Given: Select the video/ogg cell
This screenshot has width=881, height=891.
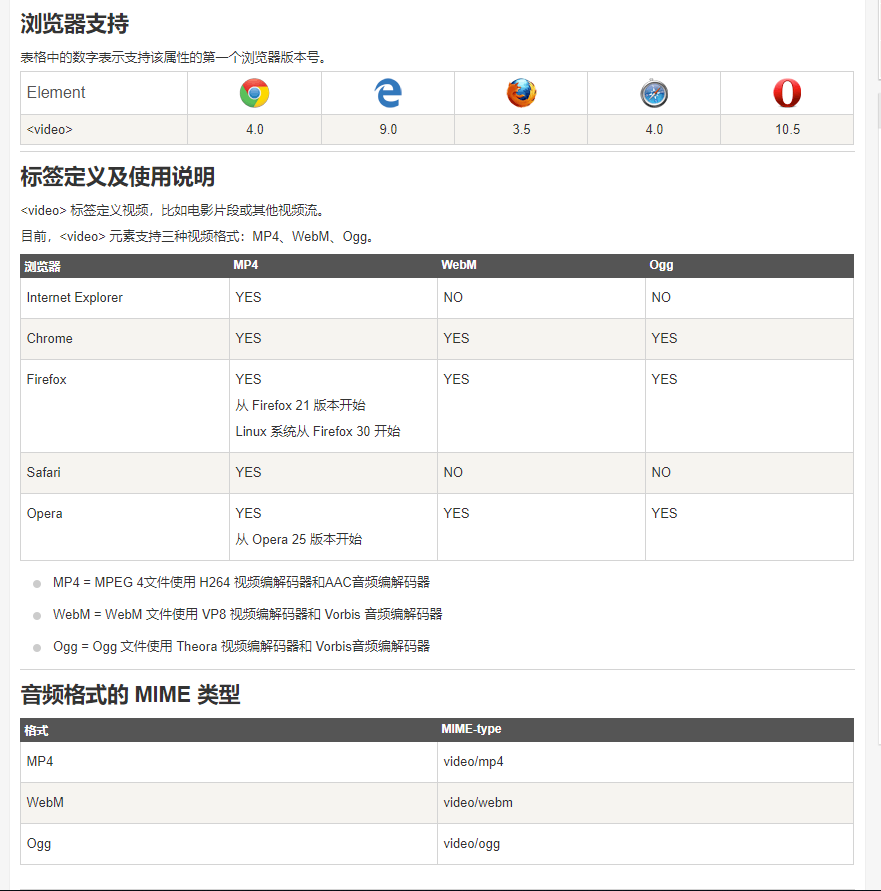Looking at the screenshot, I should (645, 844).
